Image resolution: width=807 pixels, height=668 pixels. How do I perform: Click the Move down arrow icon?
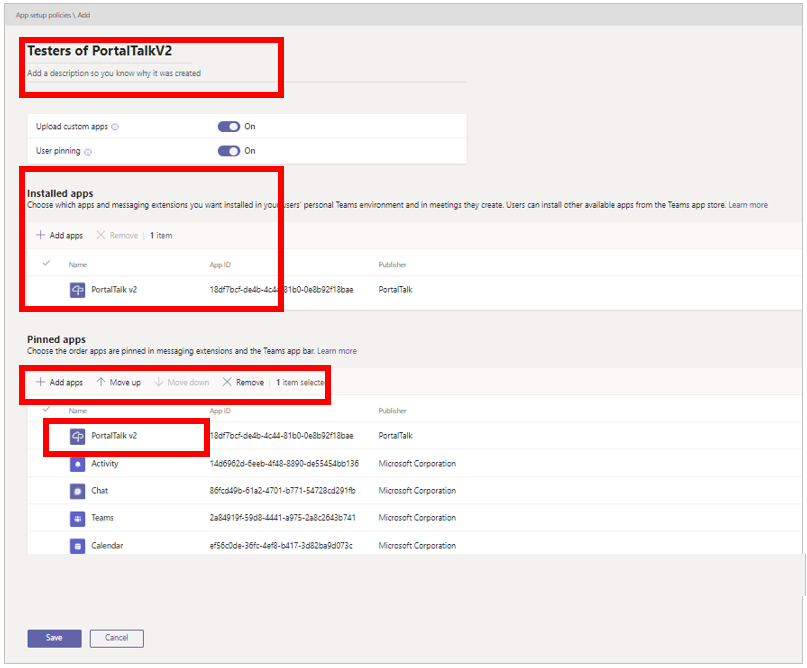(159, 382)
